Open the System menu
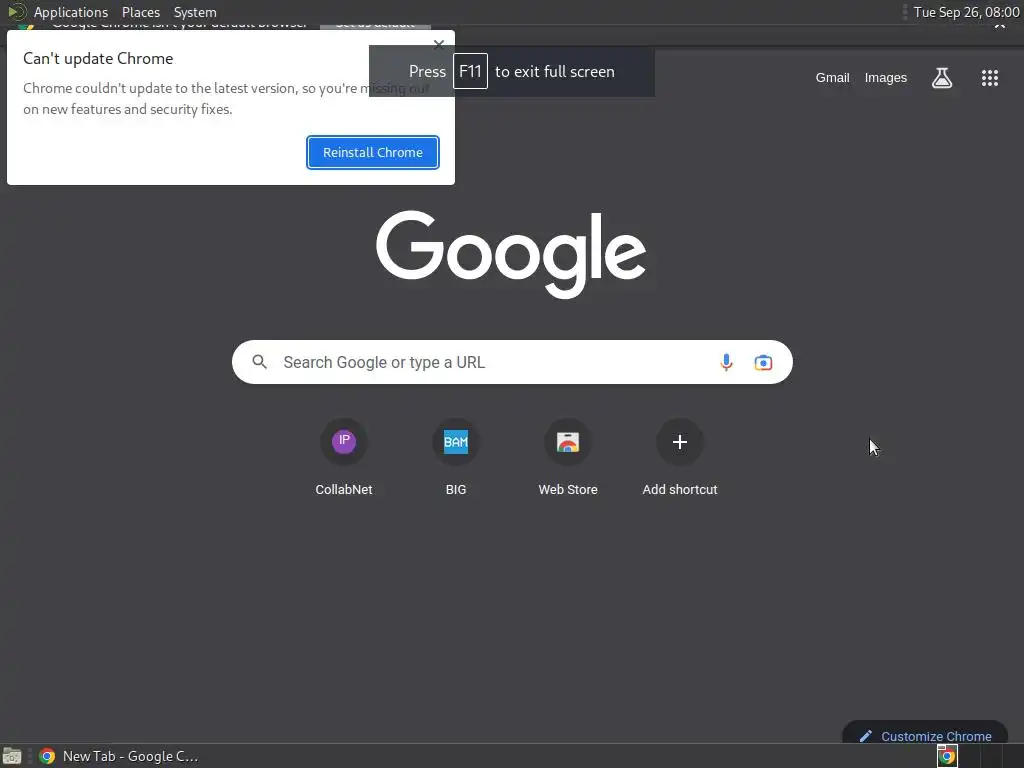1024x768 pixels. point(195,12)
